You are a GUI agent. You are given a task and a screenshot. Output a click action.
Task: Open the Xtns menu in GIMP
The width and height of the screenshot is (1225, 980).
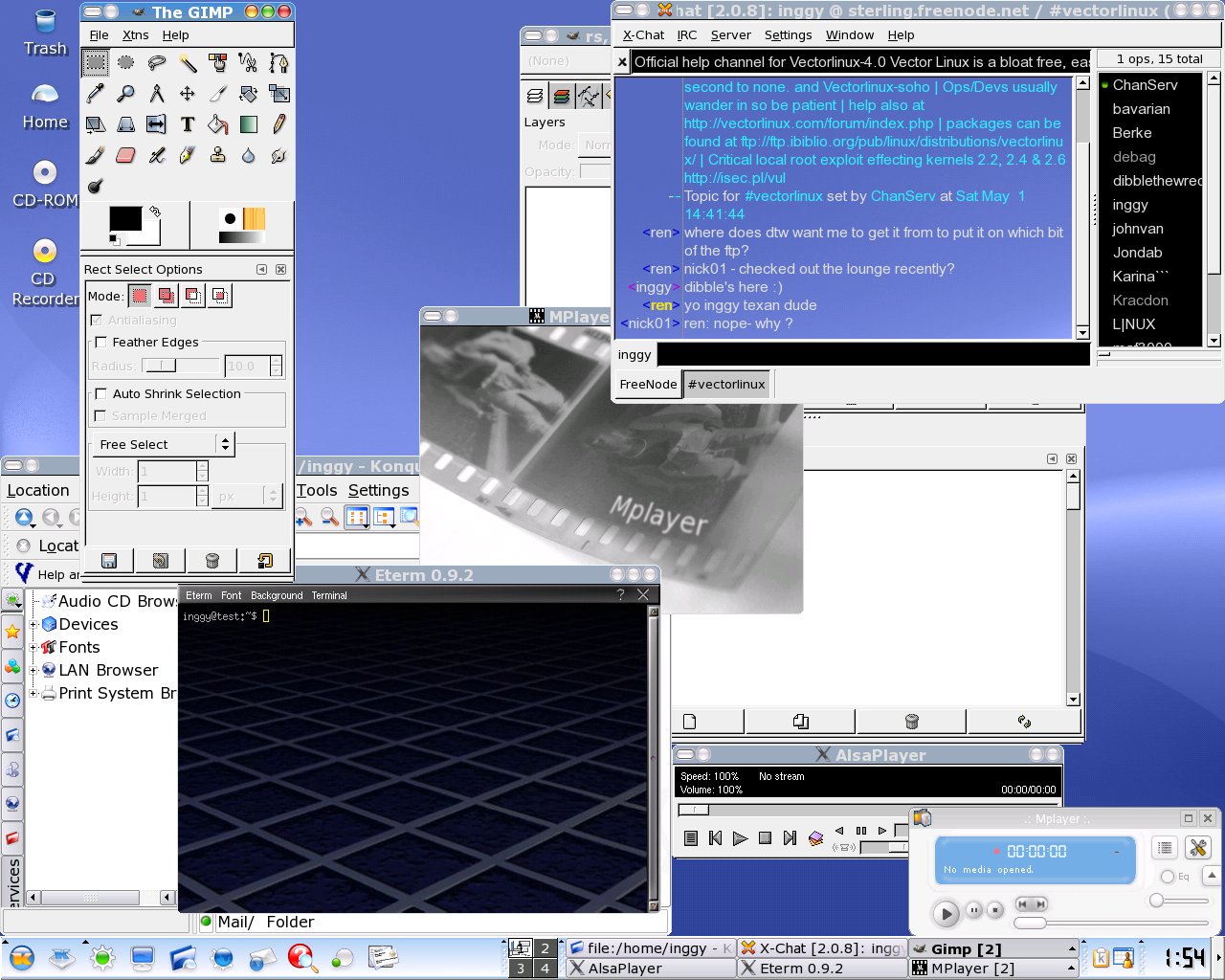click(135, 35)
